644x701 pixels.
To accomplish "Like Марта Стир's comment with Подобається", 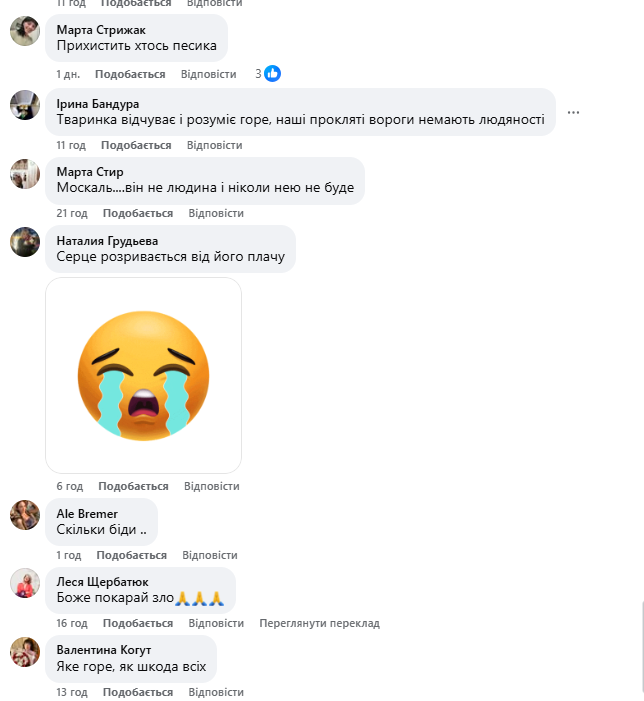I will [x=138, y=213].
